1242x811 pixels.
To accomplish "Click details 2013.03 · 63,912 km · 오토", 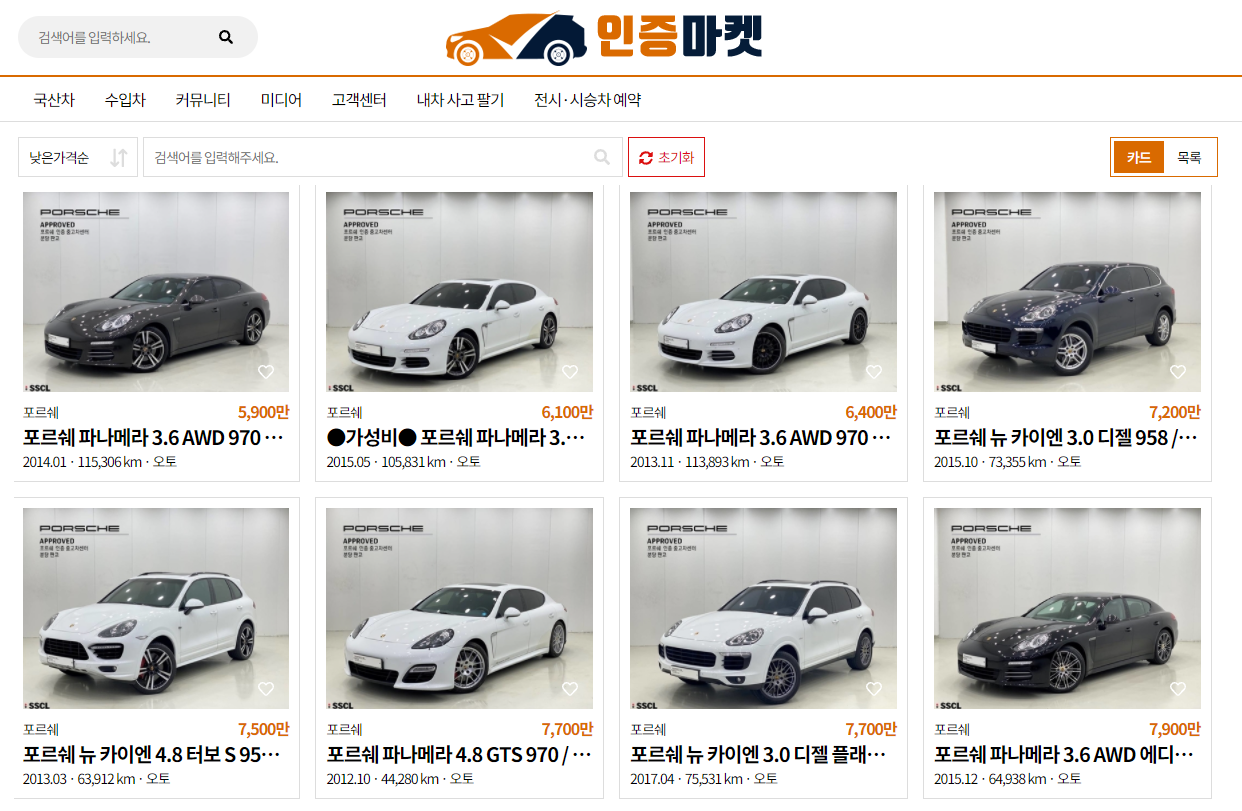I will [97, 779].
